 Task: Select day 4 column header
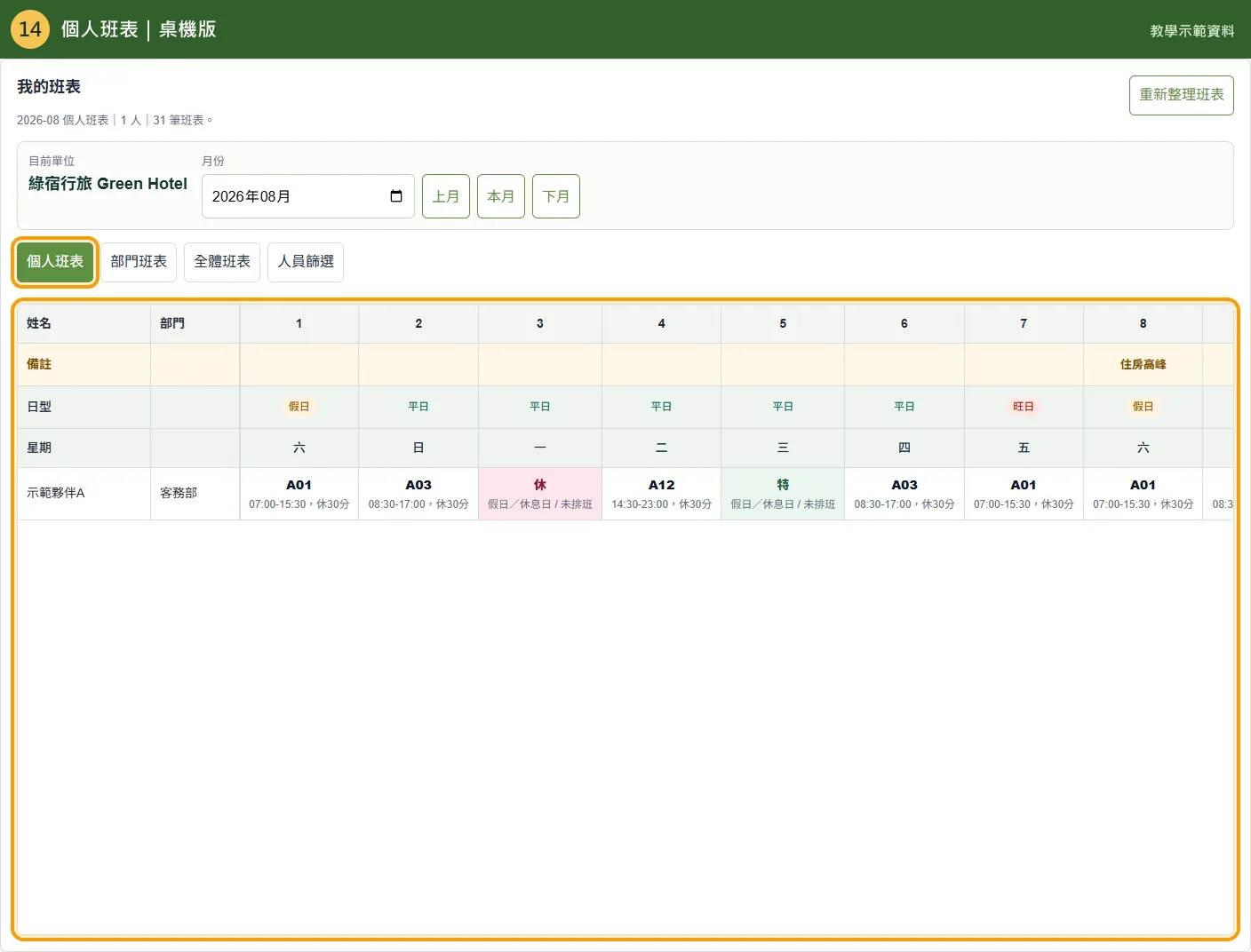click(662, 323)
